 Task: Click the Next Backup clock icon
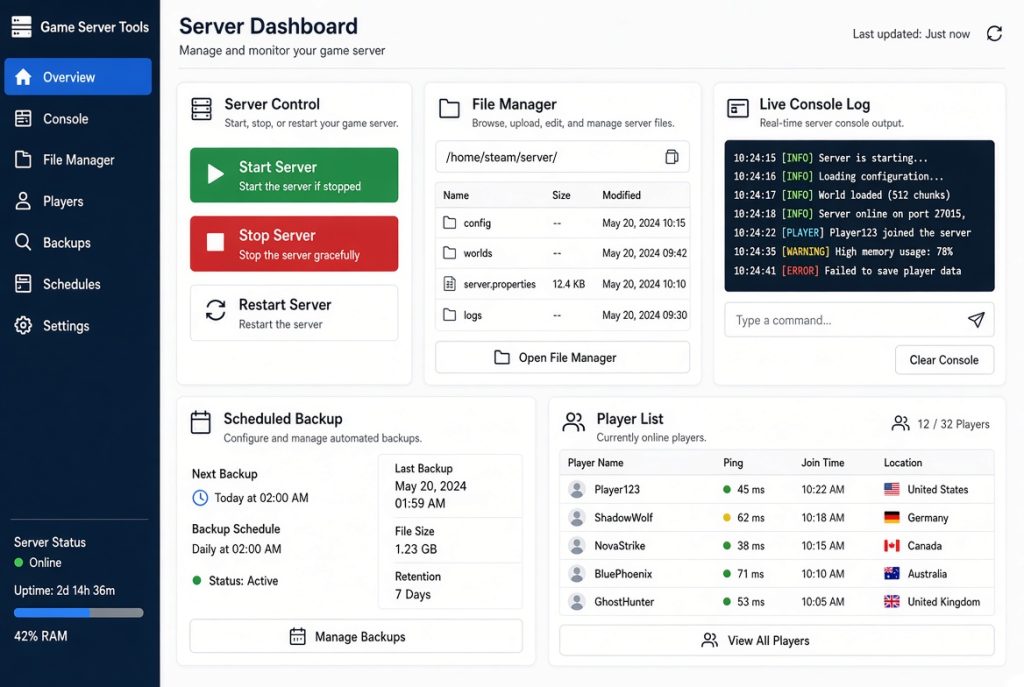[x=200, y=498]
